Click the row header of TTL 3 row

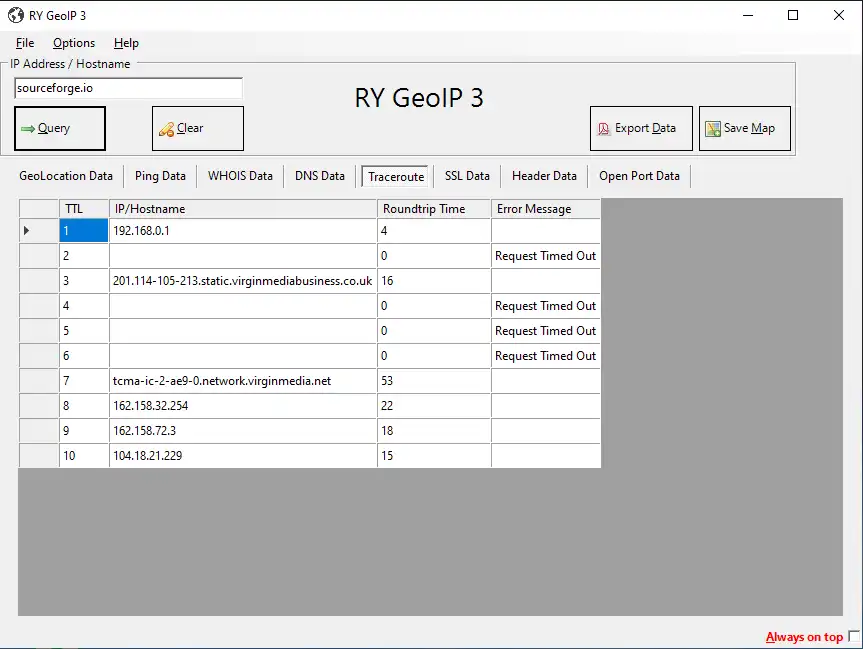(x=39, y=281)
